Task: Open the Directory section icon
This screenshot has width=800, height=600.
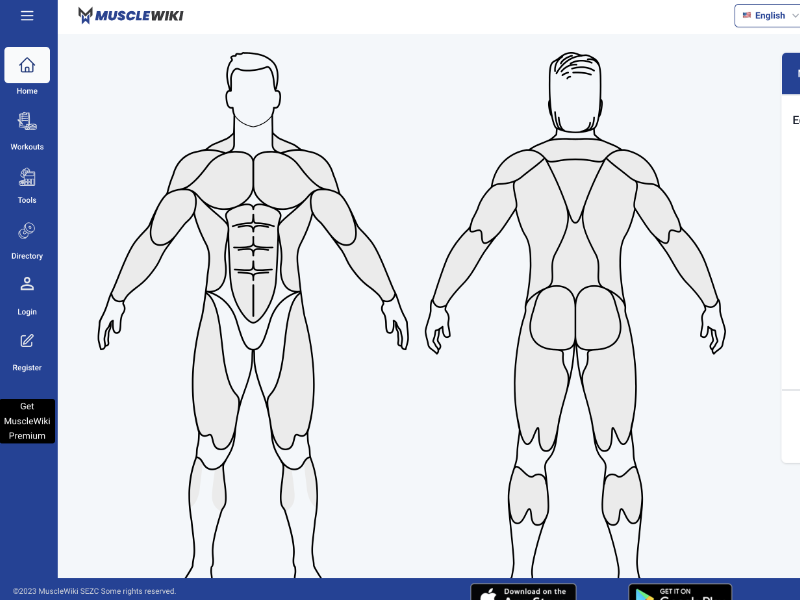Action: click(27, 231)
